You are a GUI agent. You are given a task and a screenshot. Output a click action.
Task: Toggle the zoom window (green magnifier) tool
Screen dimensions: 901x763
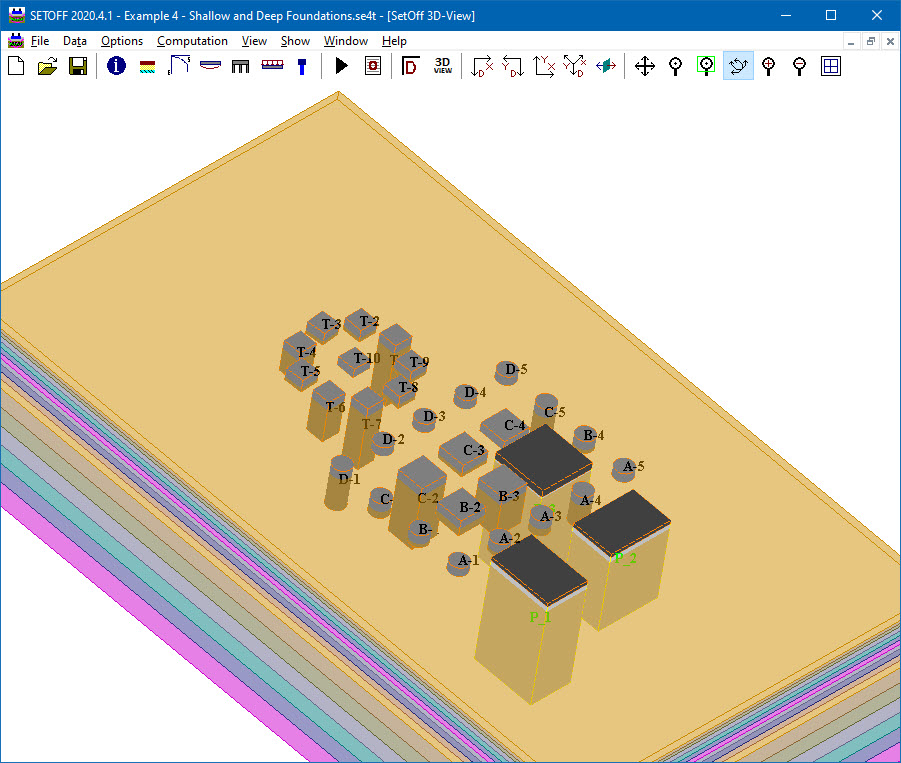(707, 67)
